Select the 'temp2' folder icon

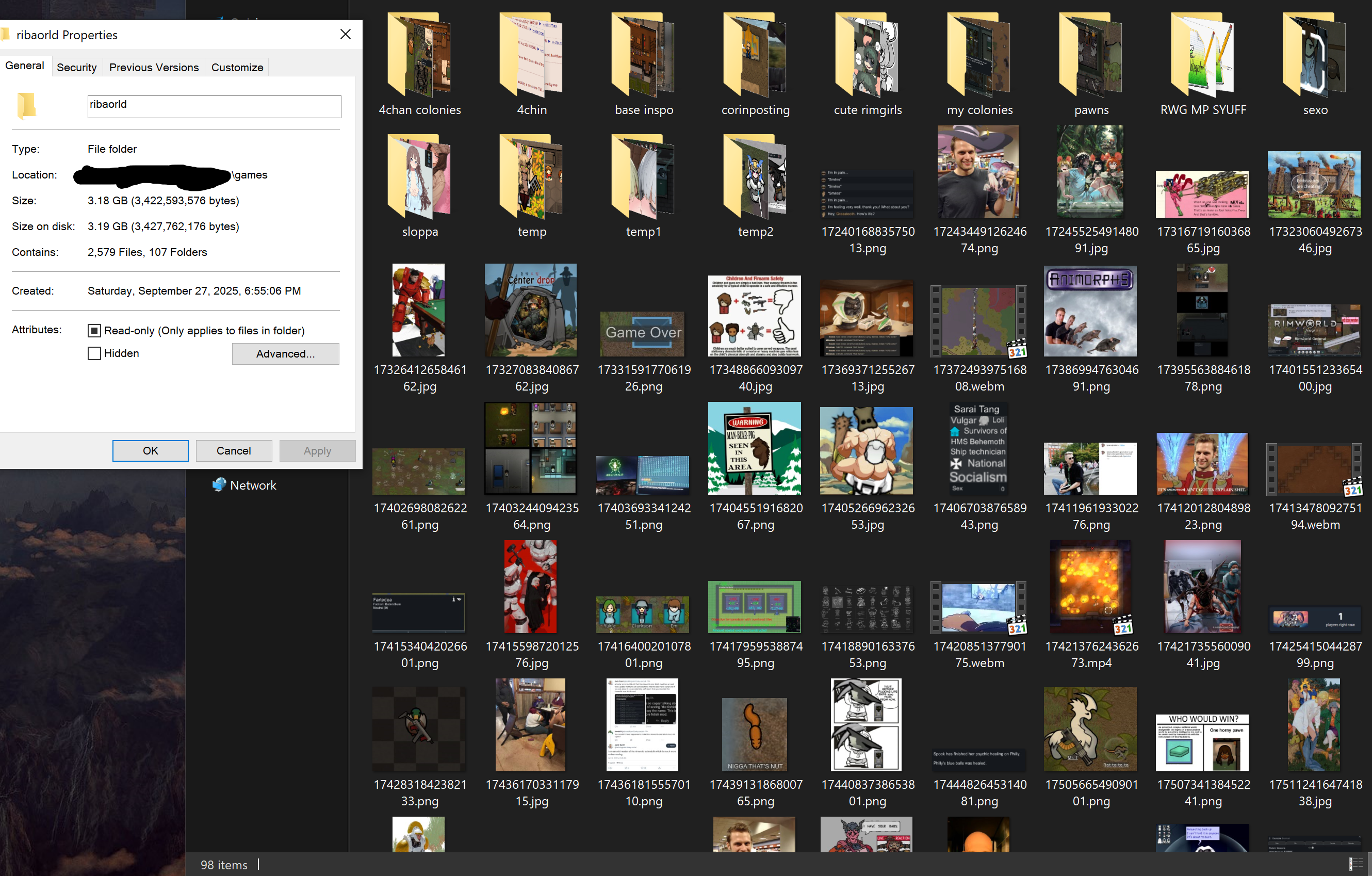point(755,176)
